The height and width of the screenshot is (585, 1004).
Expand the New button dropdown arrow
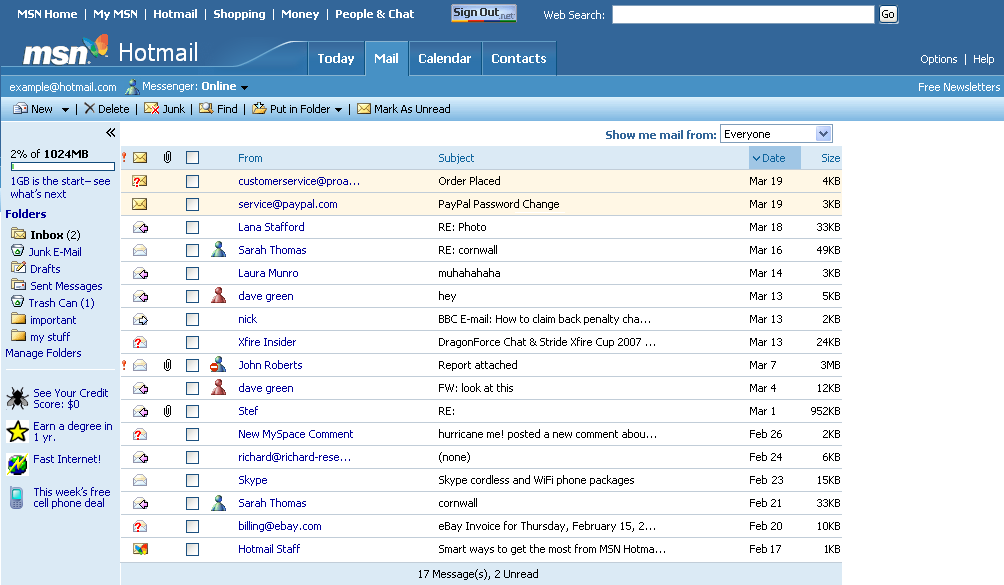coord(64,108)
